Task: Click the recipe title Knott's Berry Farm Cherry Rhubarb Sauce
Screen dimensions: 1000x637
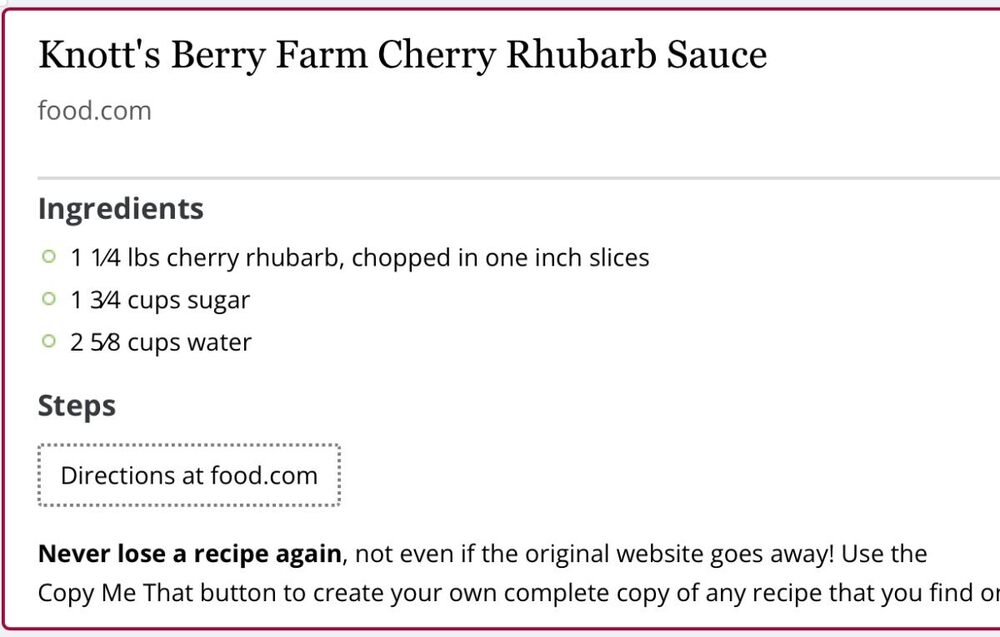Action: pos(402,56)
